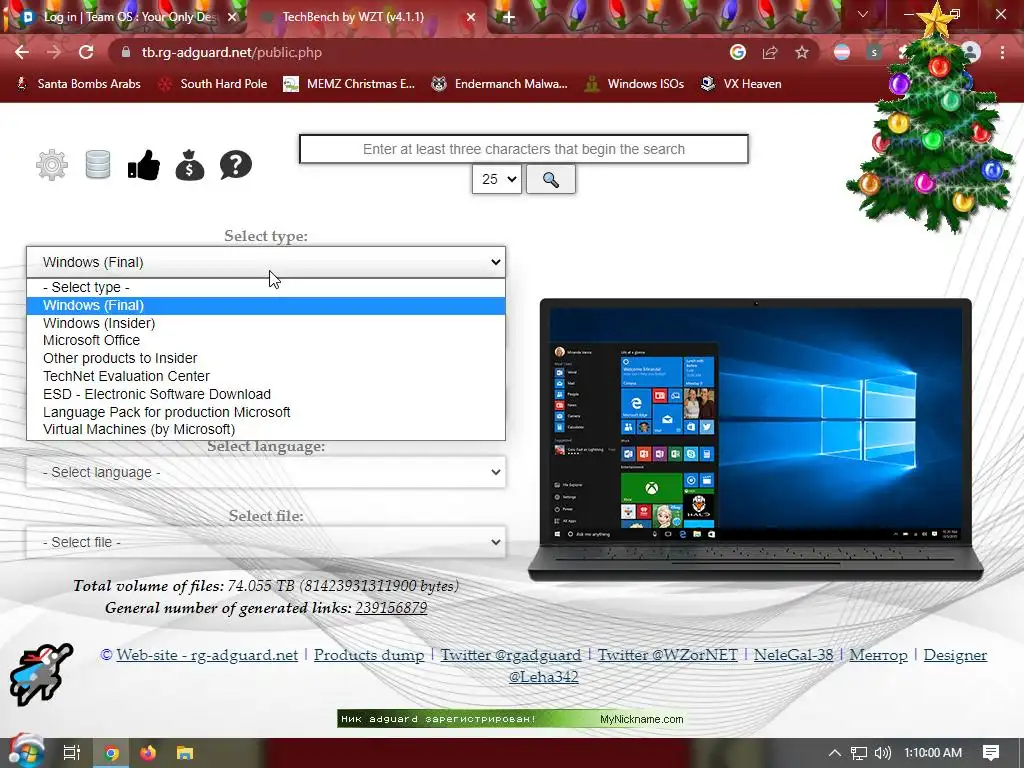The image size is (1024, 768).
Task: Click the gear settings icon
Action: pyautogui.click(x=52, y=165)
